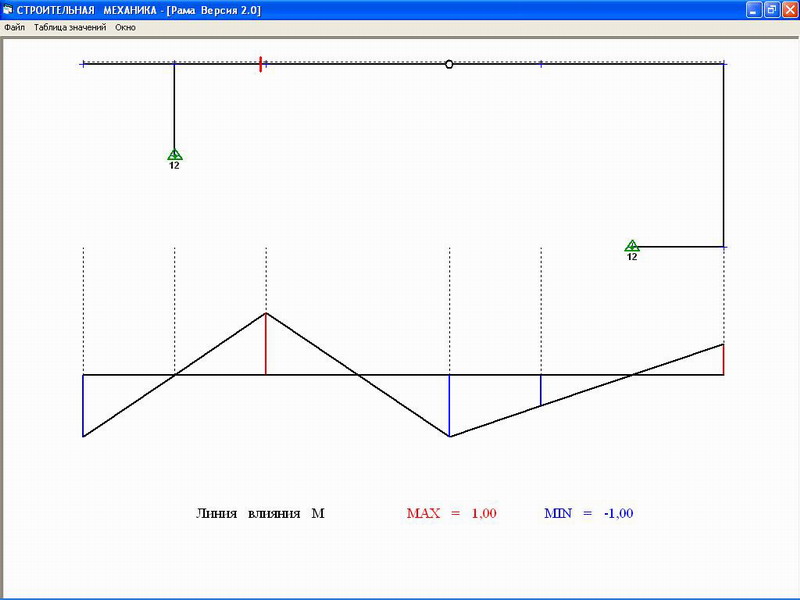Viewport: 800px width, 600px height.
Task: Open the Файл menu
Action: click(x=14, y=28)
